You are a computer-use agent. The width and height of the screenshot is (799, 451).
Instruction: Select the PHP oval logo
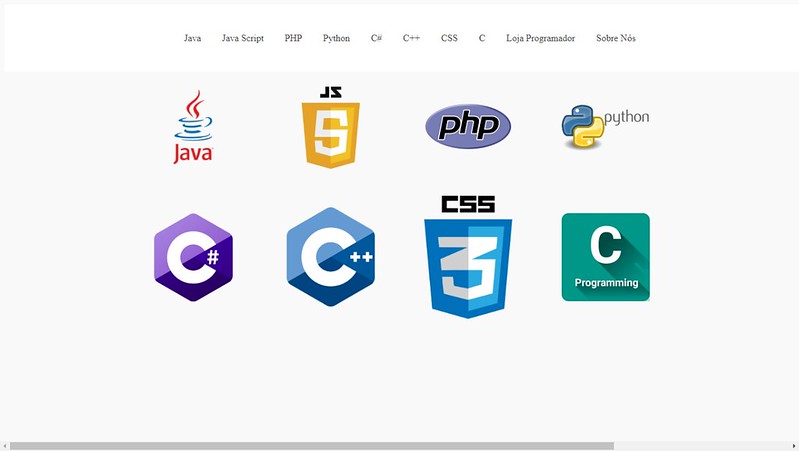[468, 127]
